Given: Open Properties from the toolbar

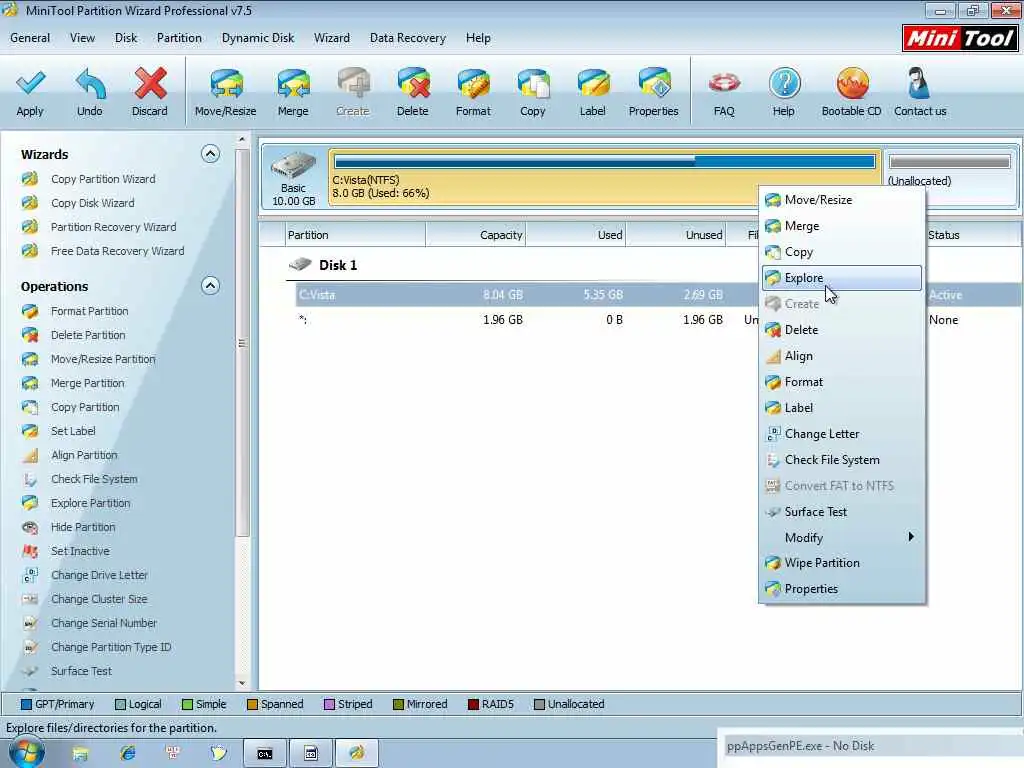Looking at the screenshot, I should click(654, 84).
